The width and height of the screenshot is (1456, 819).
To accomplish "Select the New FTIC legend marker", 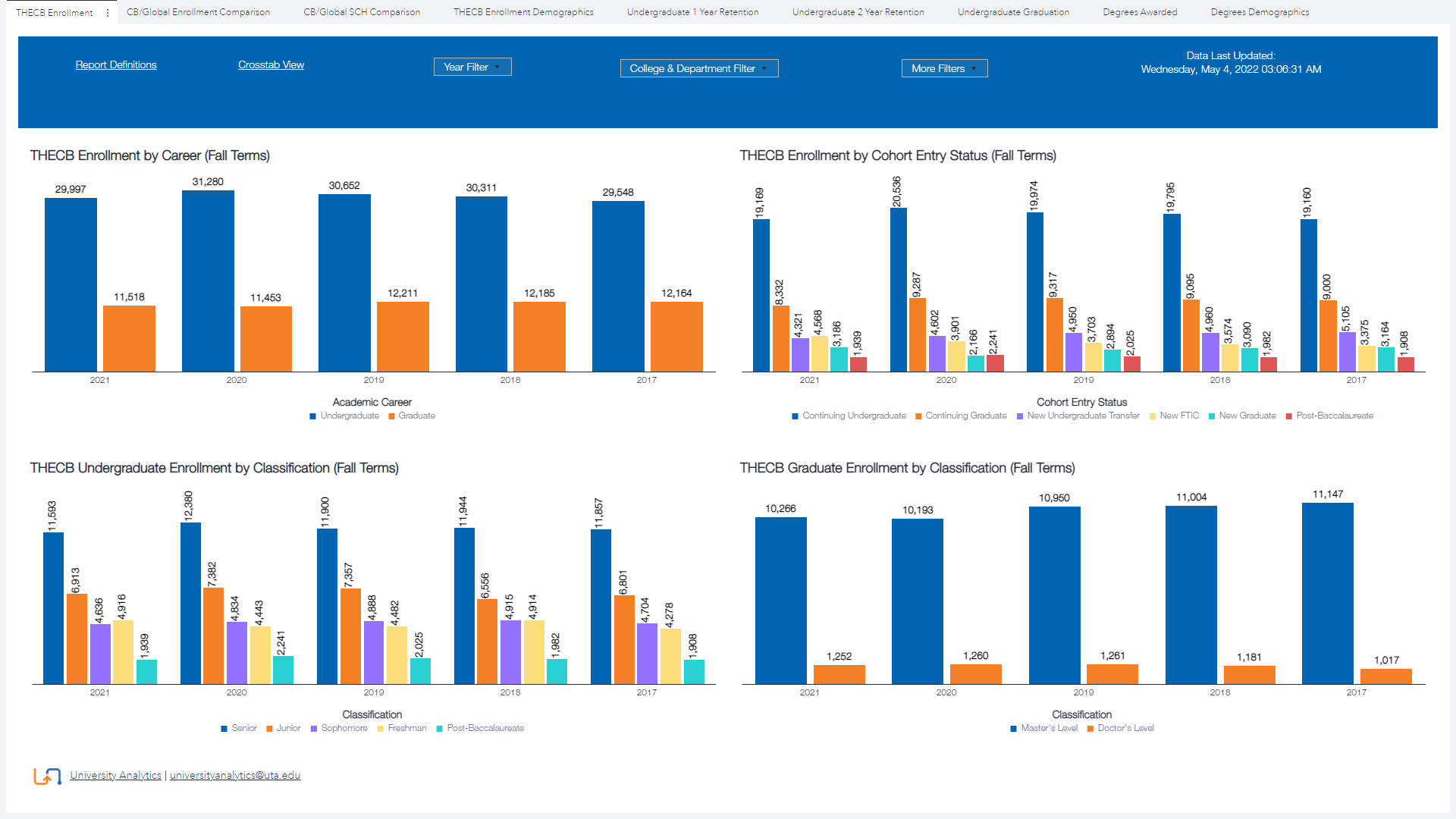I will pyautogui.click(x=1153, y=416).
